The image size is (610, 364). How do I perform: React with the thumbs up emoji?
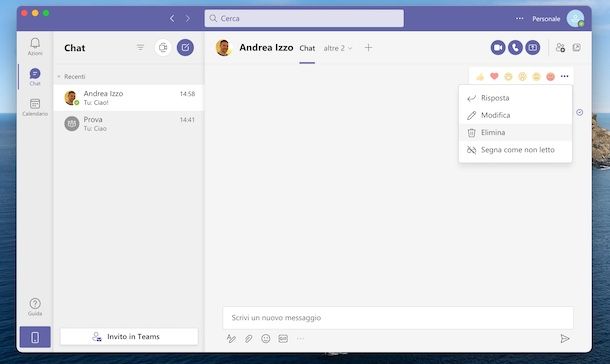(480, 77)
